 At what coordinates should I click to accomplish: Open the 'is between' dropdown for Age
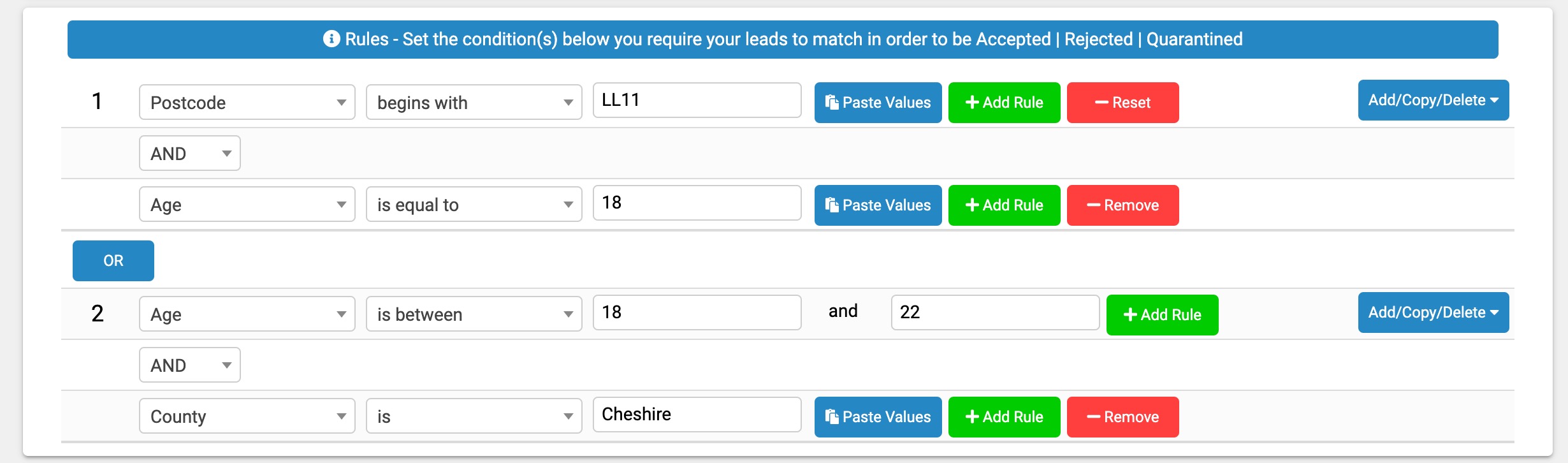pos(474,313)
